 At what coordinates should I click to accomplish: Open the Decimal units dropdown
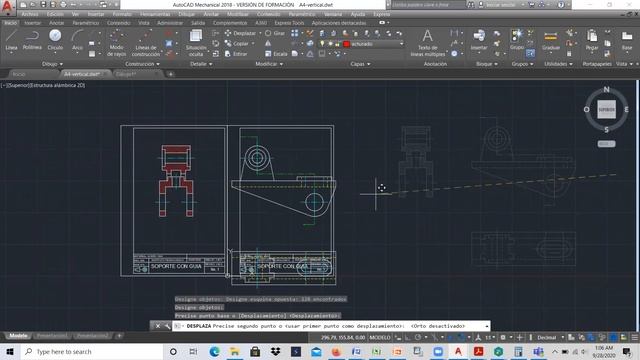point(549,338)
